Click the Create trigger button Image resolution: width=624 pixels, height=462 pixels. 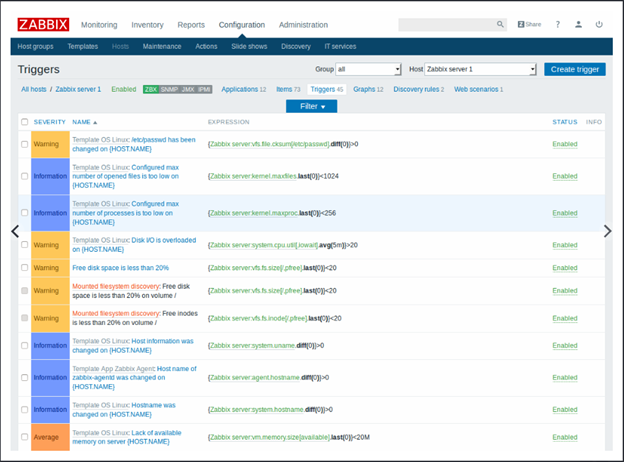(x=575, y=69)
